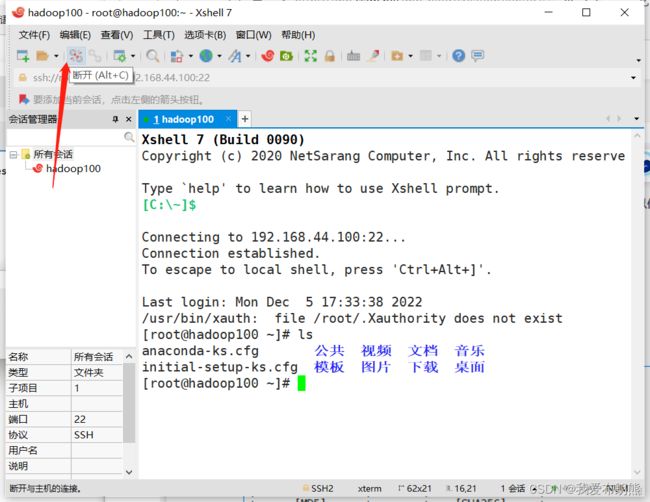Close the hadoop100 tab
This screenshot has height=502, width=650.
pos(228,119)
